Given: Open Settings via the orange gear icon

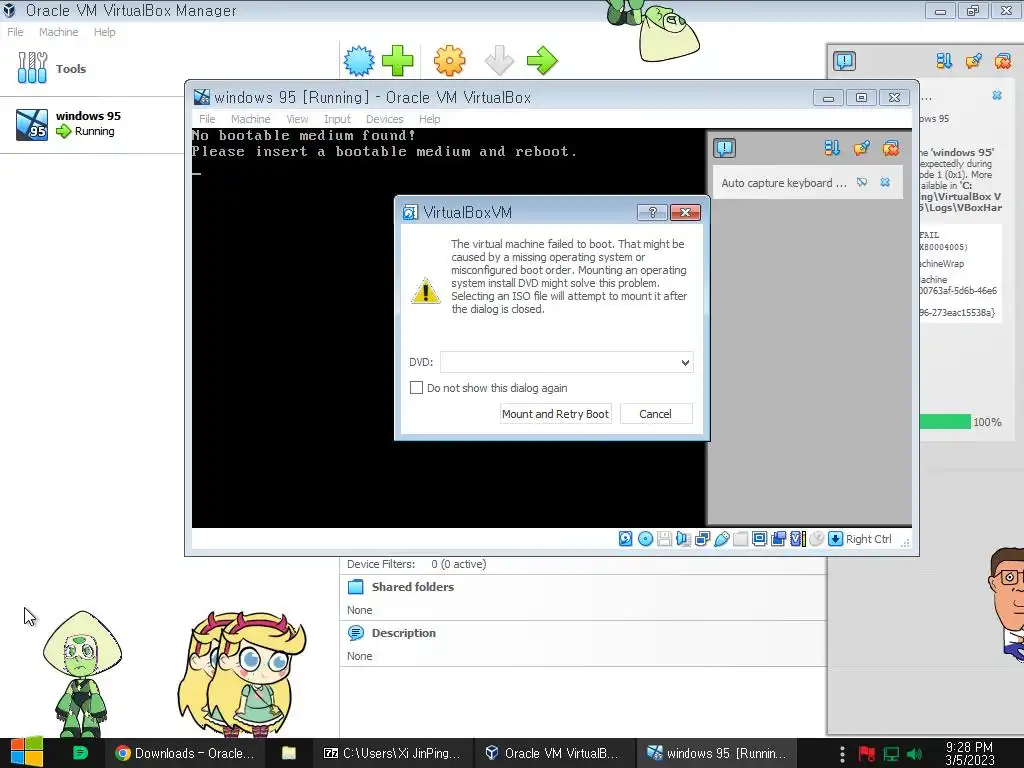Looking at the screenshot, I should (449, 61).
